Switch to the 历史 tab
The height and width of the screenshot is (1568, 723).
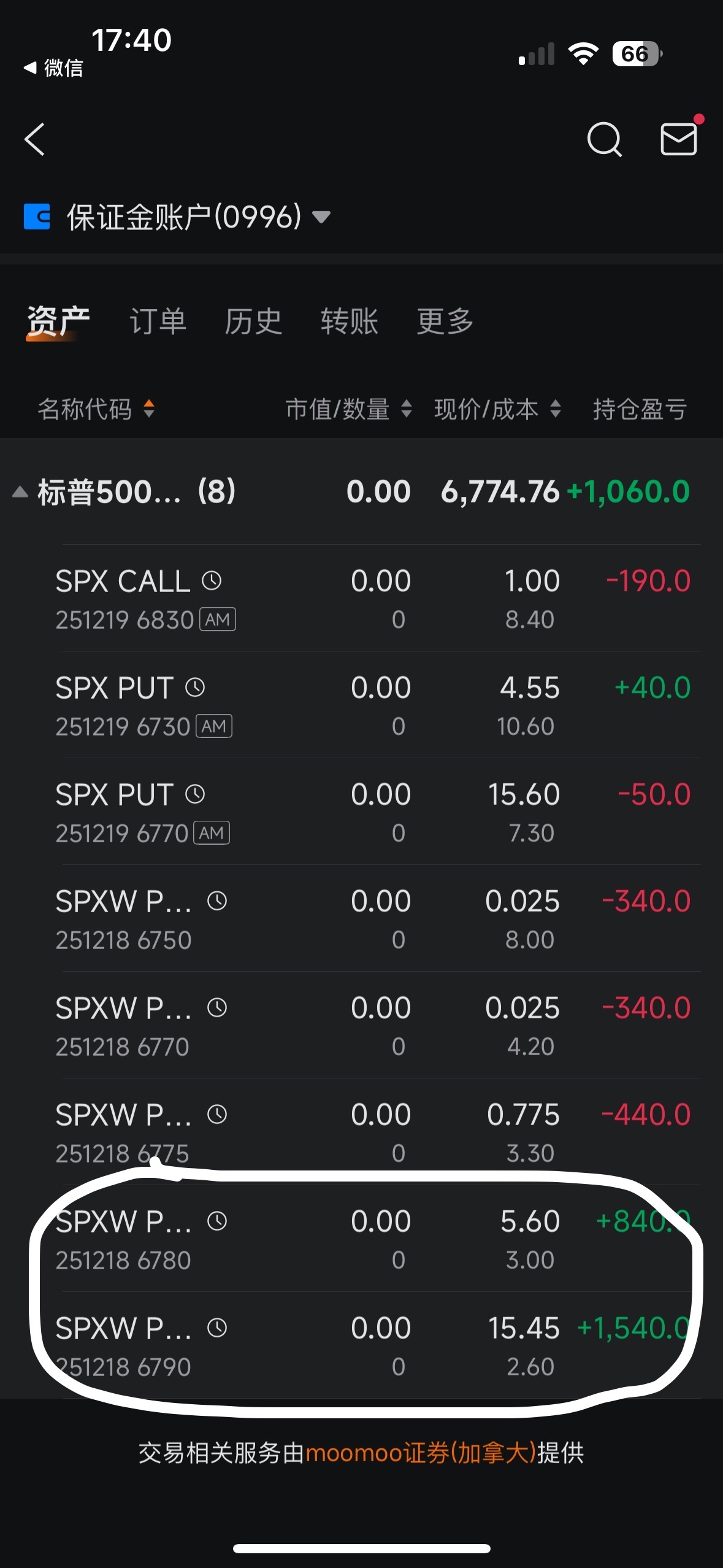[253, 321]
